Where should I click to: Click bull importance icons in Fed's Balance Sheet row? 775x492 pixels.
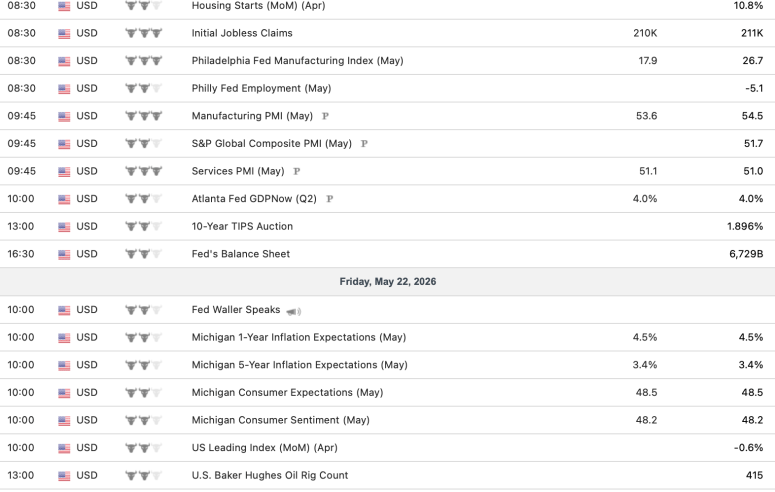coord(144,254)
